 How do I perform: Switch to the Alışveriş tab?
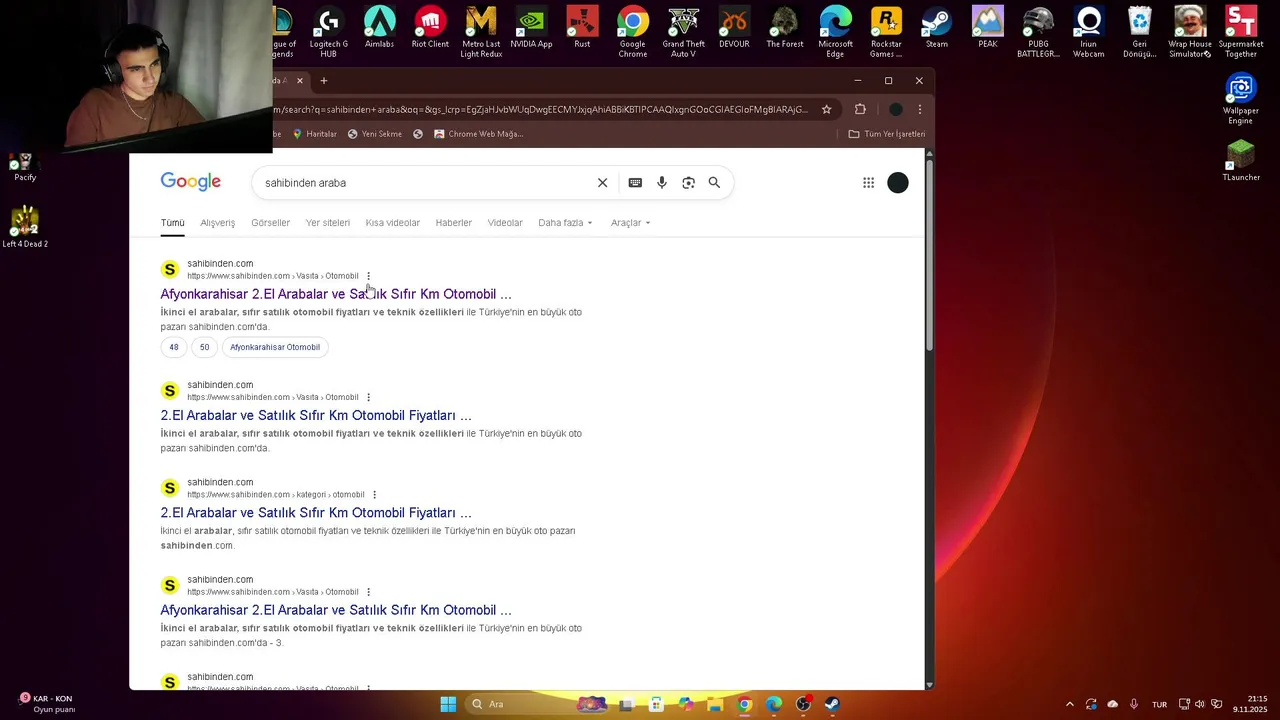pos(217,223)
